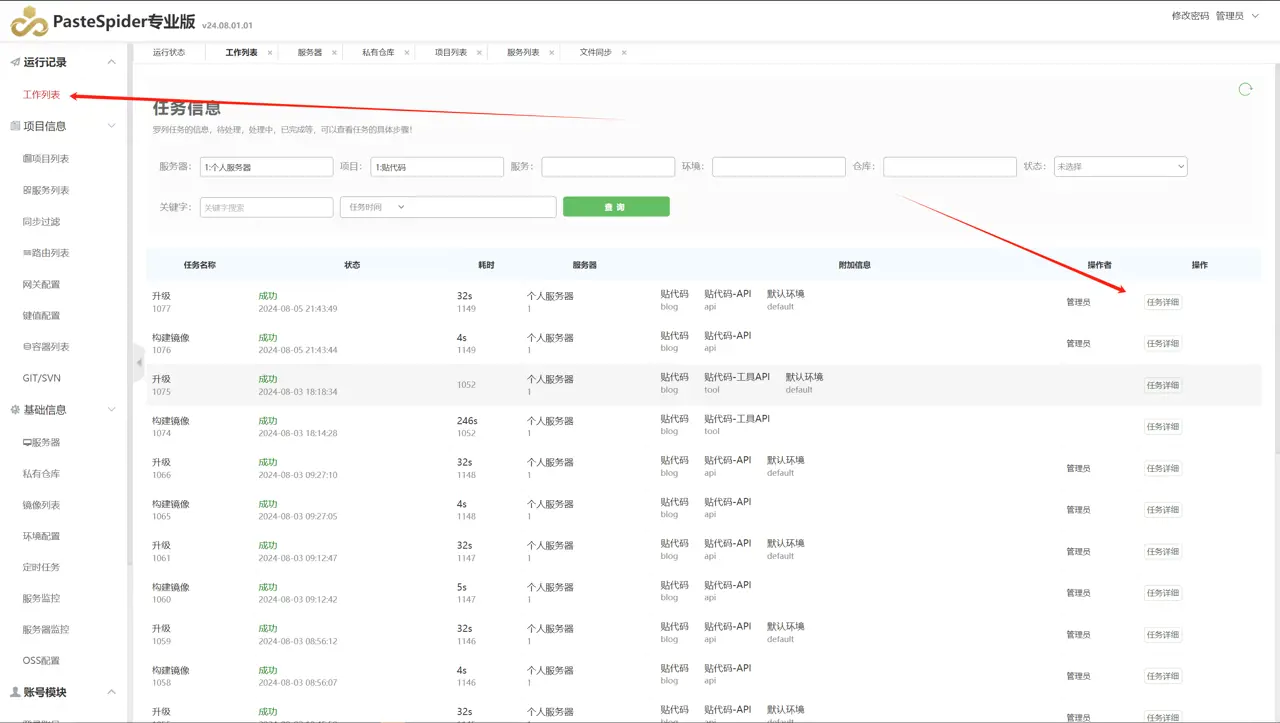The image size is (1280, 723).
Task: Open 服务器 under 基础信息 in sidebar
Action: [x=42, y=442]
